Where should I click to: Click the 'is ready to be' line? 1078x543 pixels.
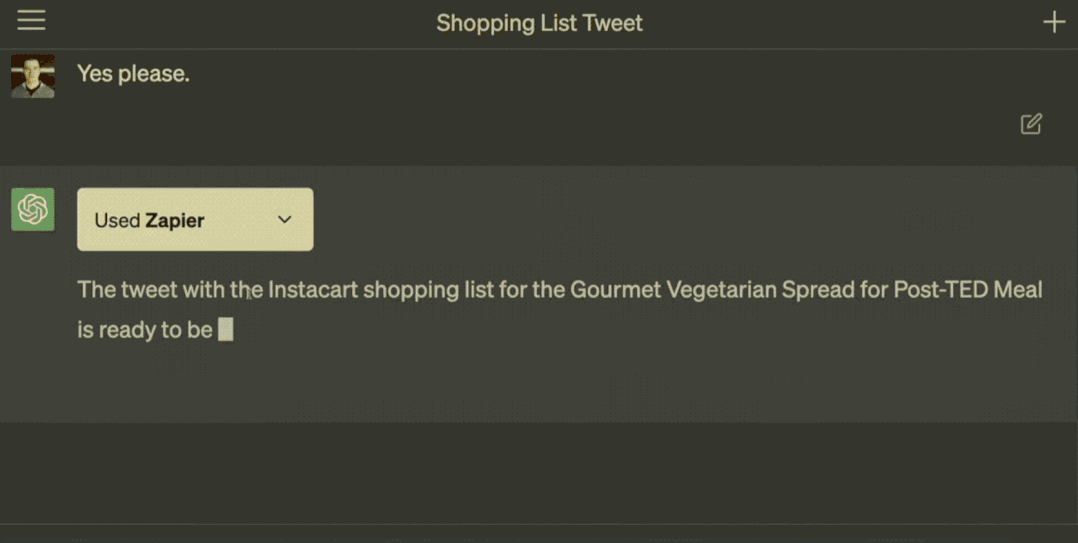[x=144, y=330]
